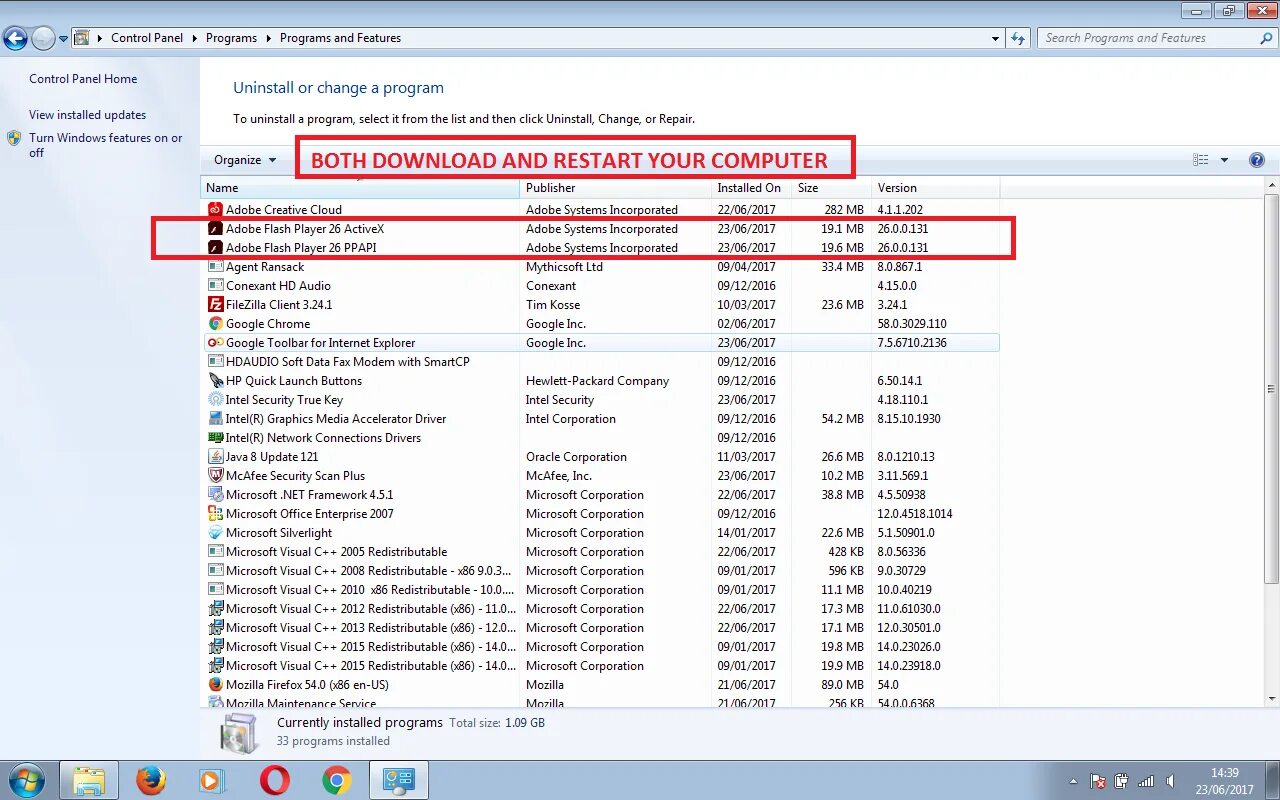Select HDAUDIO Soft Data Fax Modem with SmartCP
1280x800 pixels.
pos(600,362)
